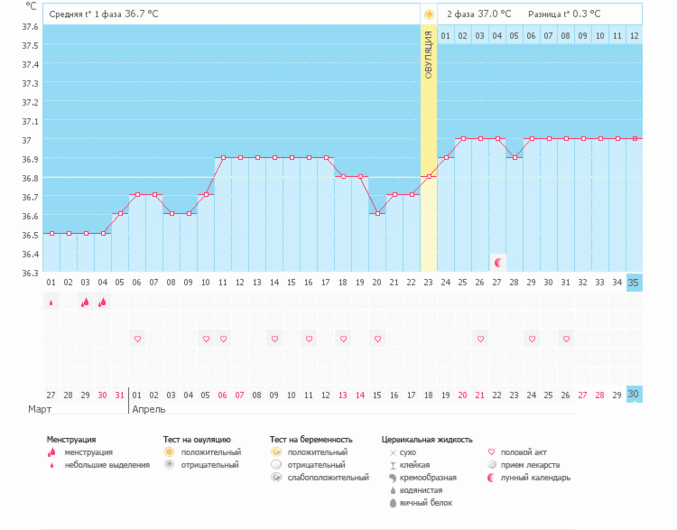Click temperature point on cycle day 20
677x530 pixels.
tap(377, 213)
